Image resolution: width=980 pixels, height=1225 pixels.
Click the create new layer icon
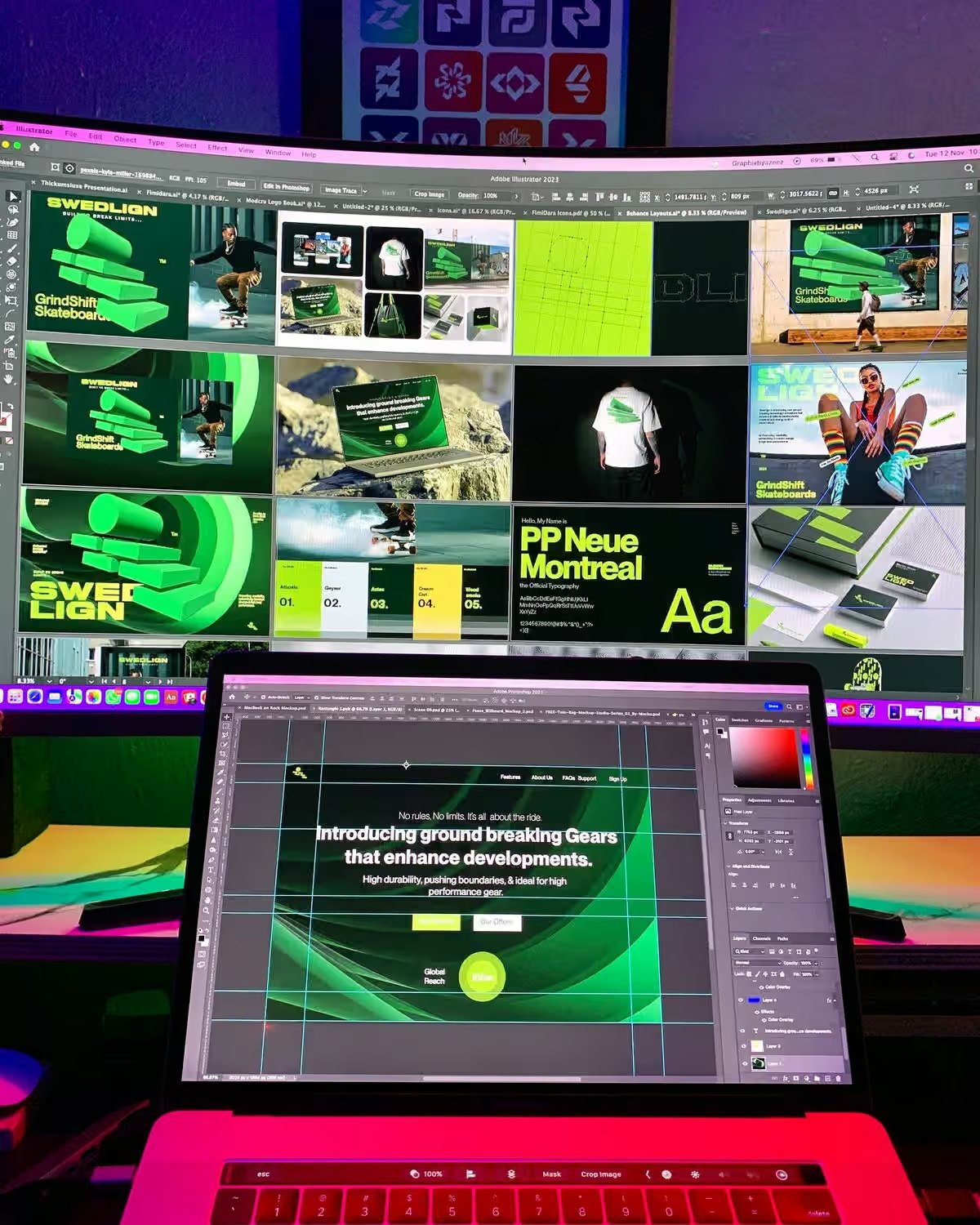(x=827, y=1078)
